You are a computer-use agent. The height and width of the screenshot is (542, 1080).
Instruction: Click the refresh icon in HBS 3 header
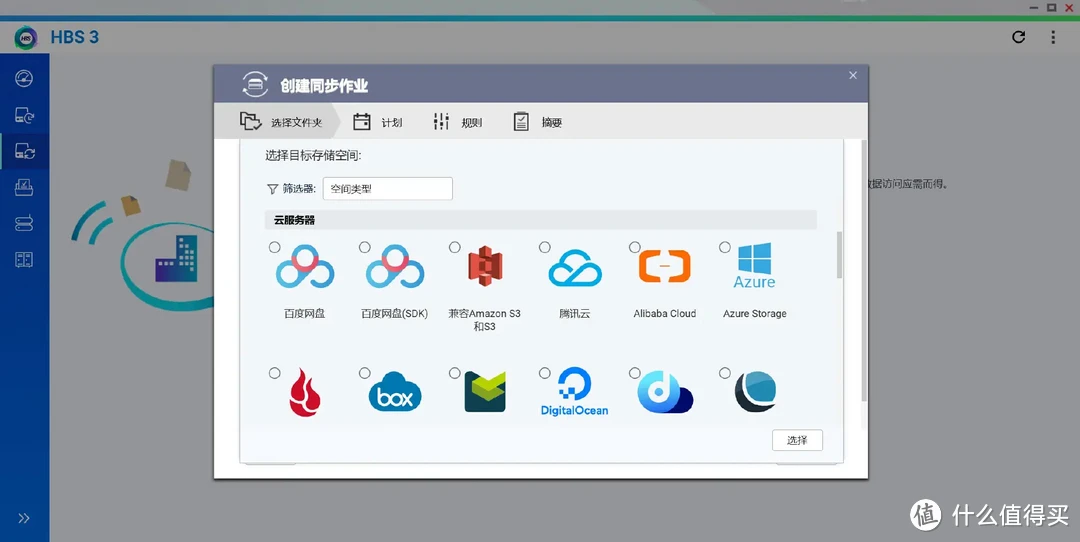[x=1018, y=38]
